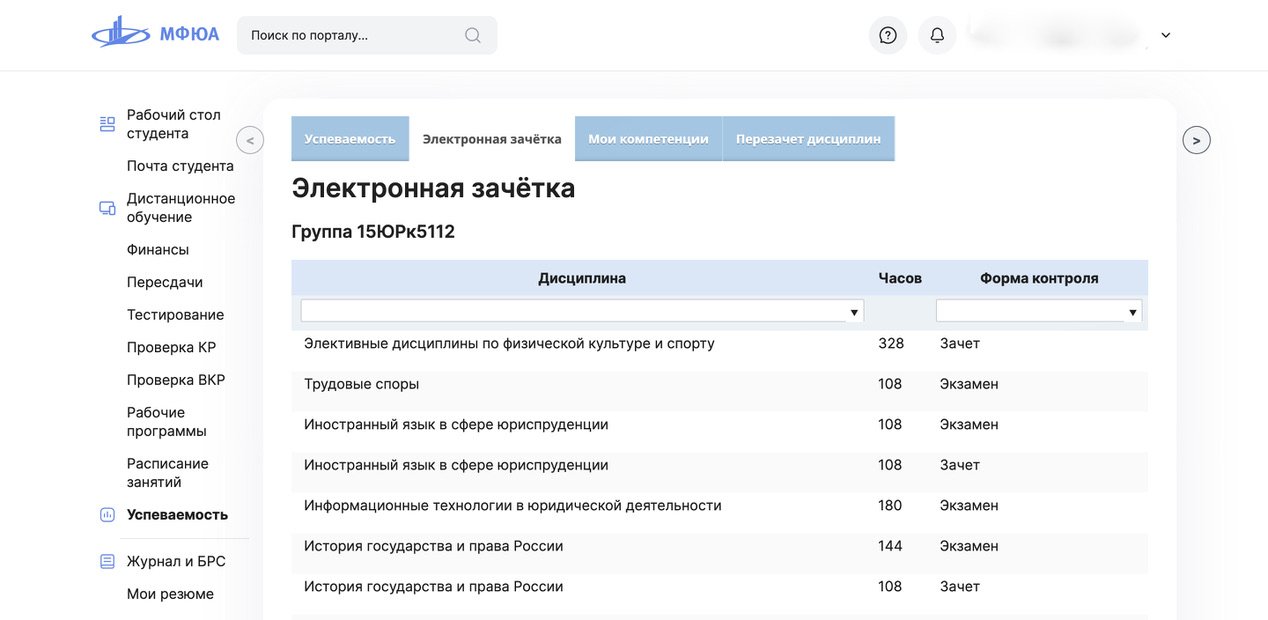Viewport: 1268px width, 620px height.
Task: Switch to the Успеваемость tab
Action: (x=350, y=139)
